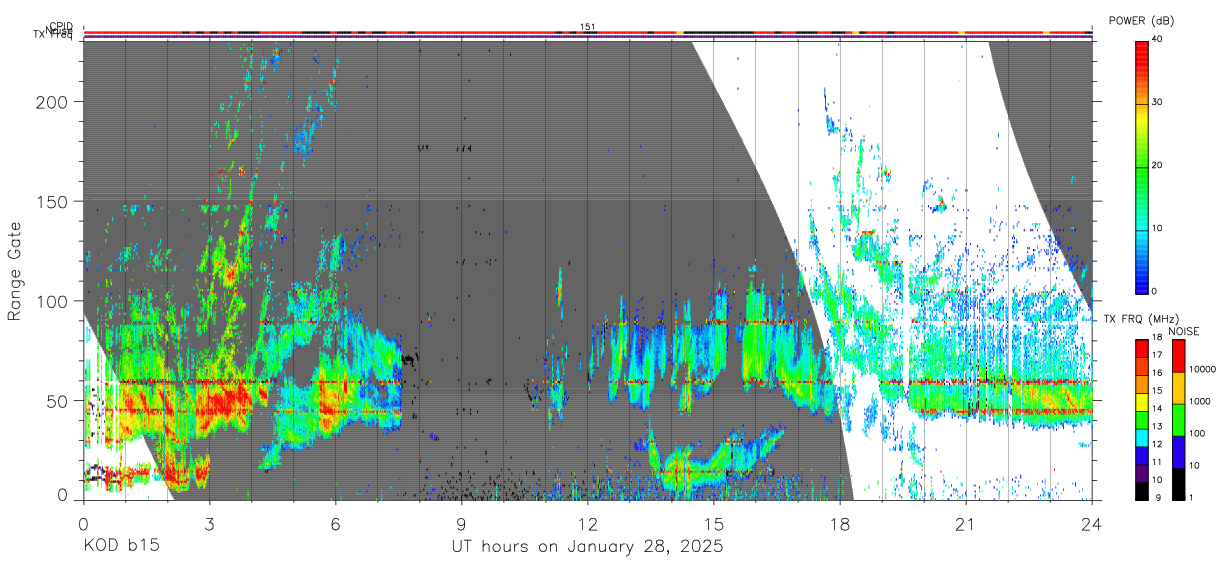Click power scale value '20'

pos(1158,166)
